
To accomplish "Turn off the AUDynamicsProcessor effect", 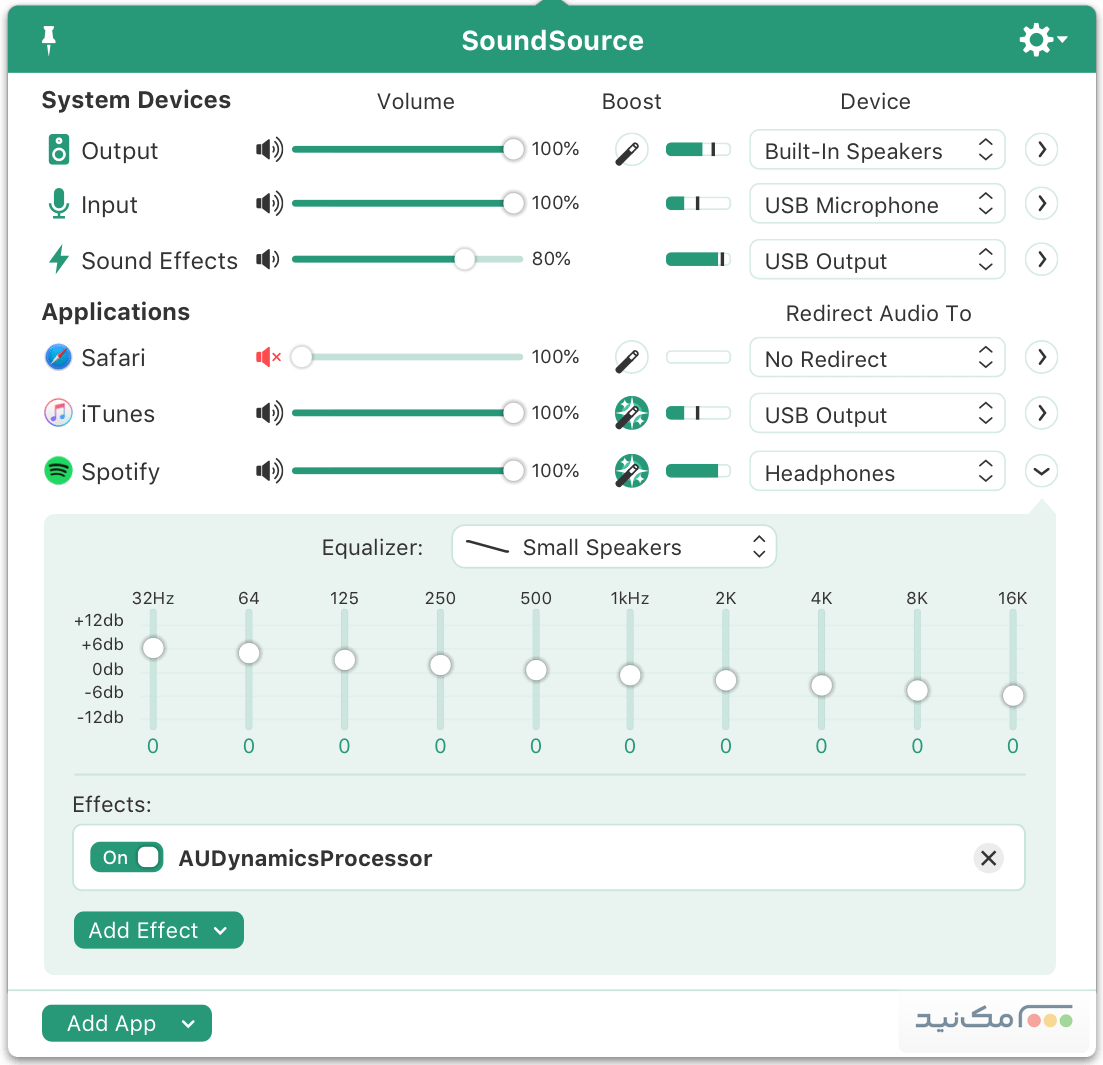I will pyautogui.click(x=126, y=857).
